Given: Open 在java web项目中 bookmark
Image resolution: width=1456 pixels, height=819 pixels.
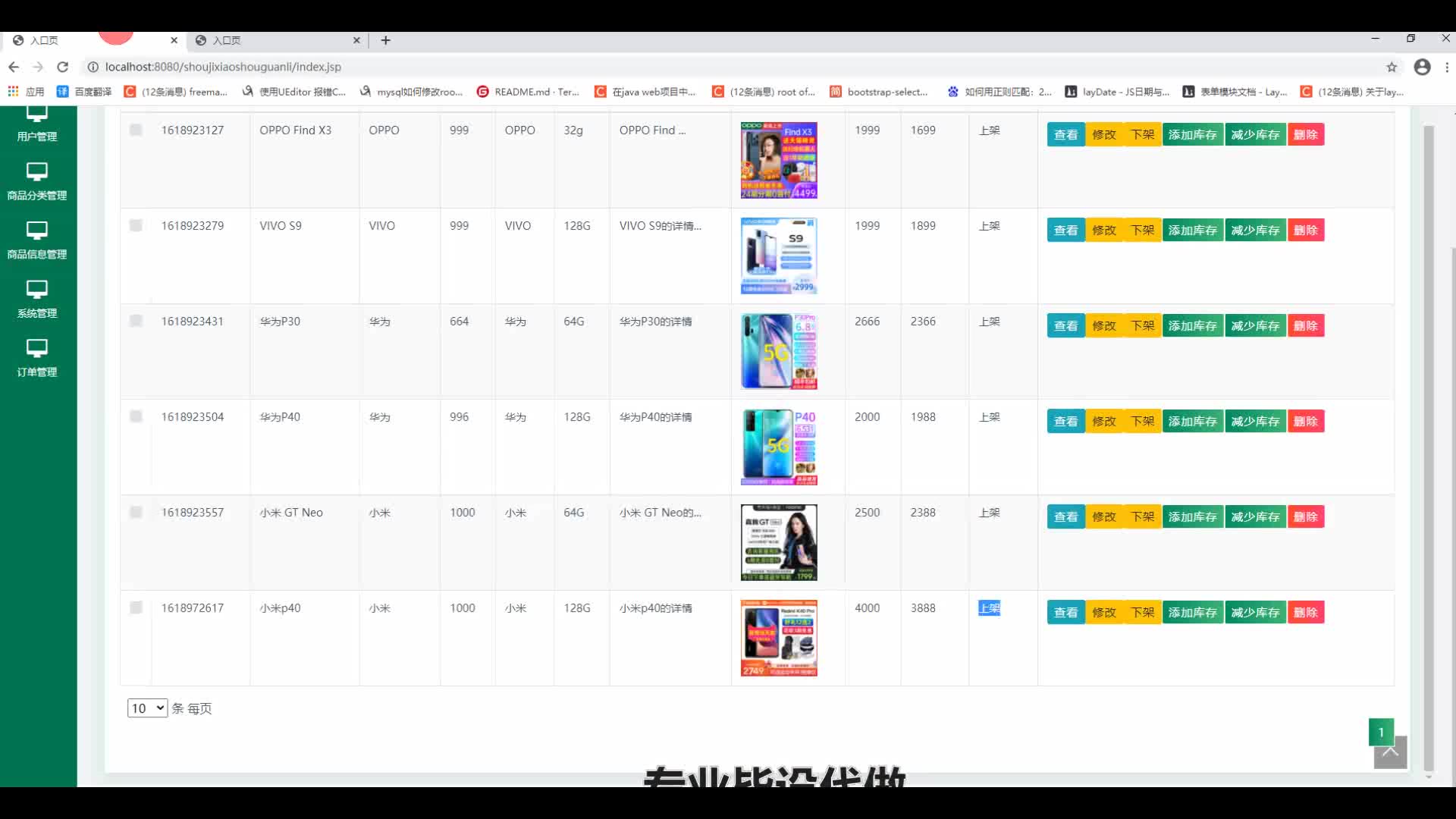Looking at the screenshot, I should [645, 92].
